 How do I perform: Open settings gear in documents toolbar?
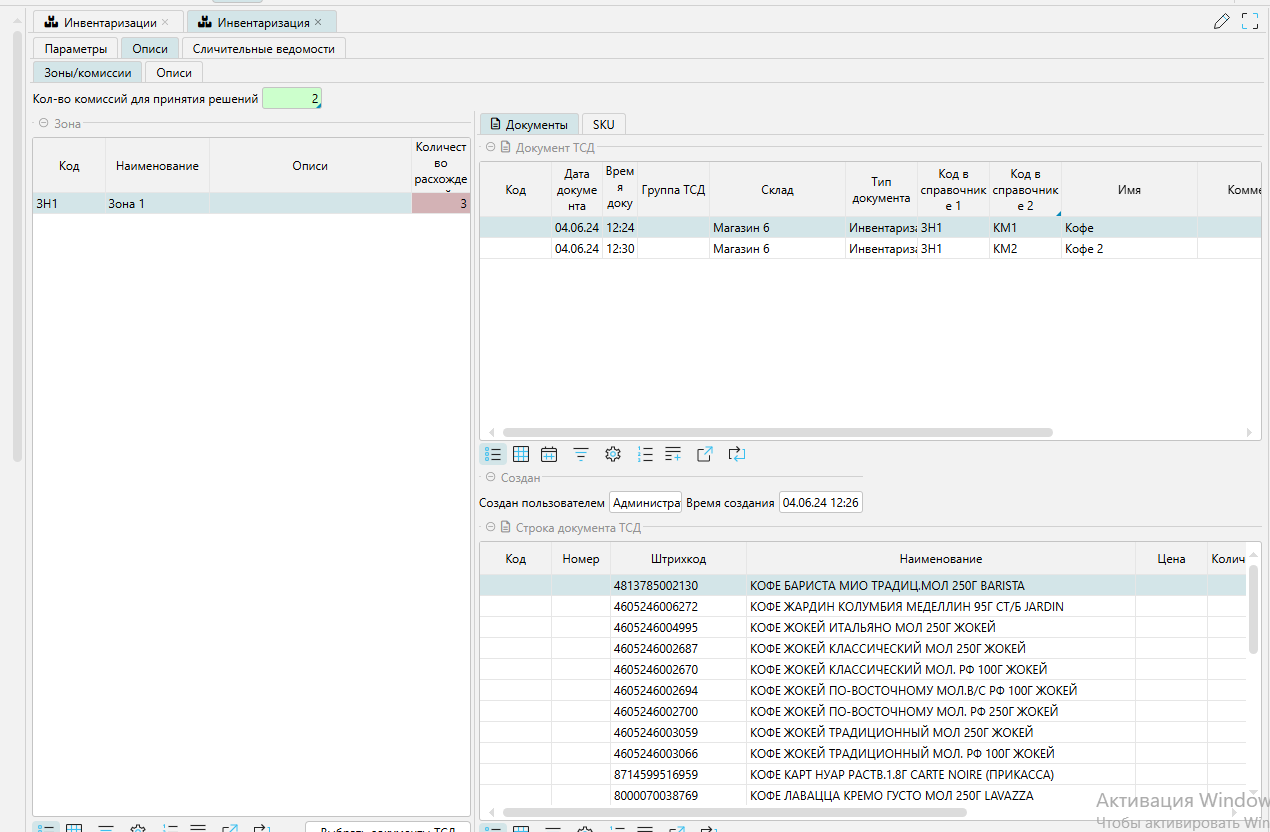[x=613, y=454]
